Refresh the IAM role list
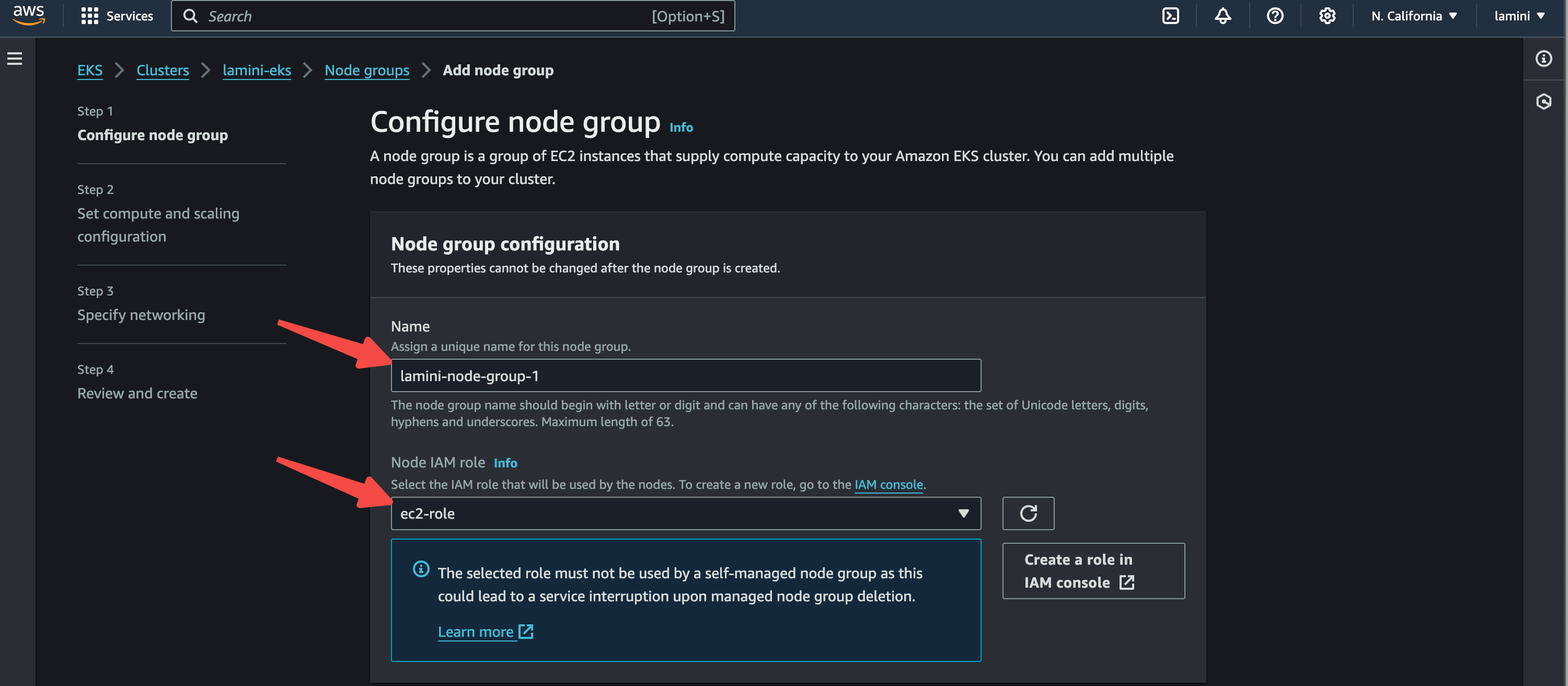The width and height of the screenshot is (1568, 686). click(1028, 513)
